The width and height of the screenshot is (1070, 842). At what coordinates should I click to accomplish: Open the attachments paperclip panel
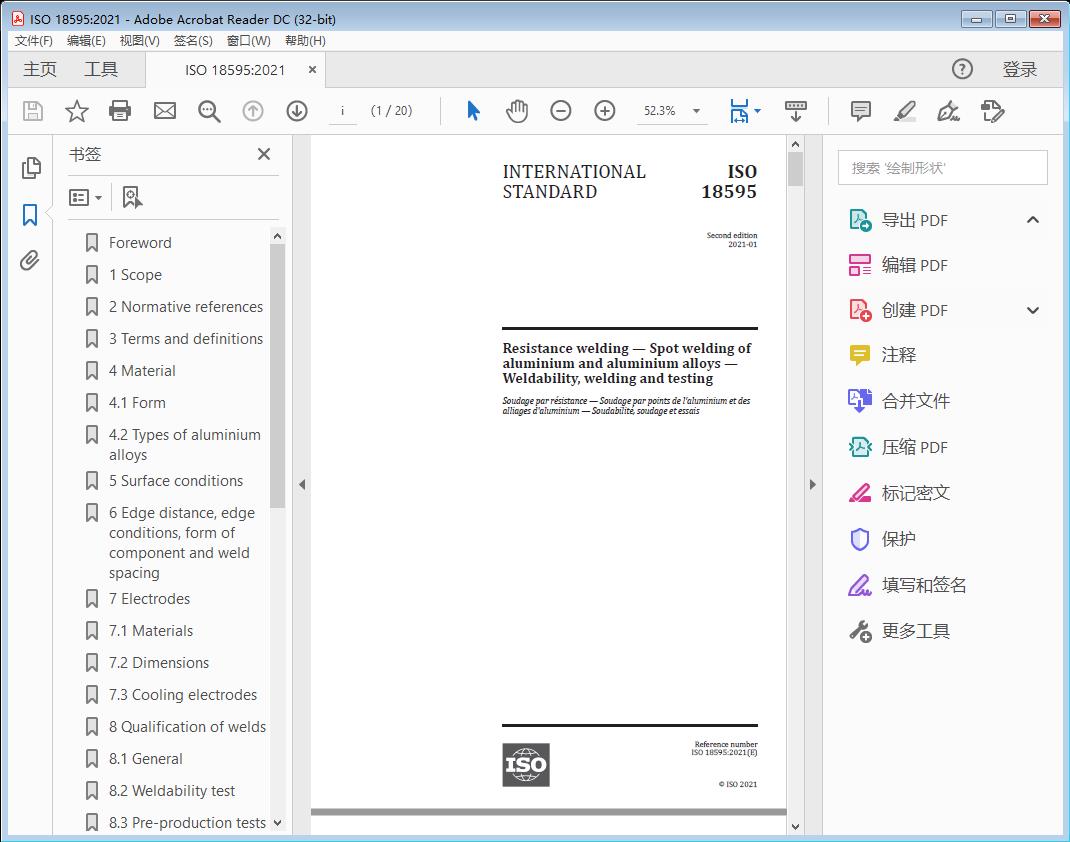[29, 260]
